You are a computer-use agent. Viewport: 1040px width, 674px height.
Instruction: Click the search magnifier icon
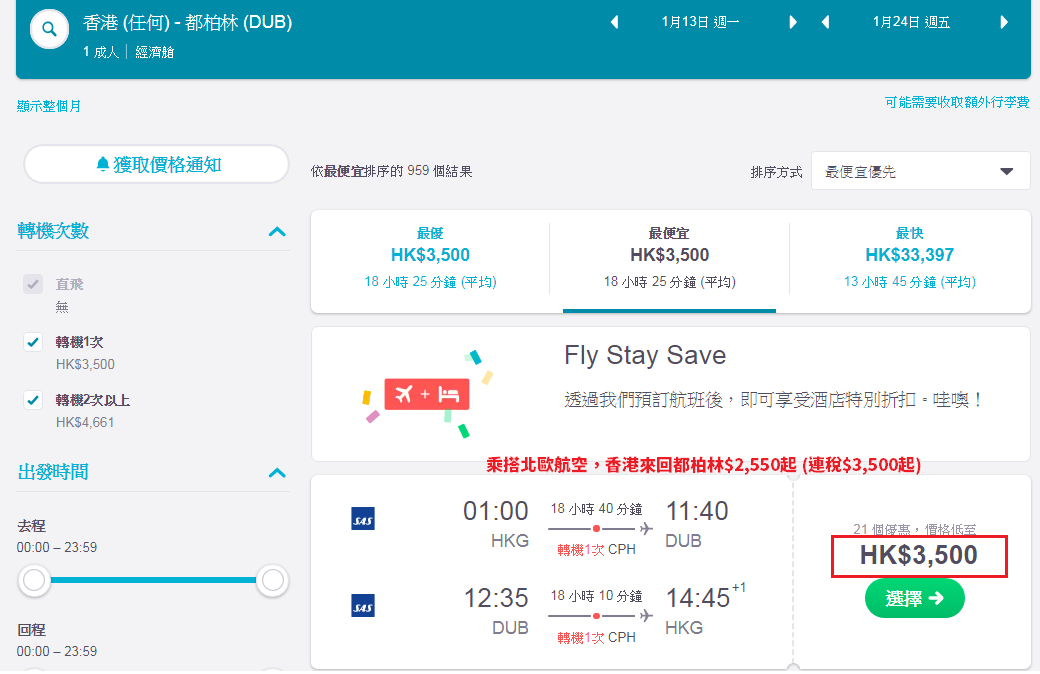pyautogui.click(x=49, y=29)
